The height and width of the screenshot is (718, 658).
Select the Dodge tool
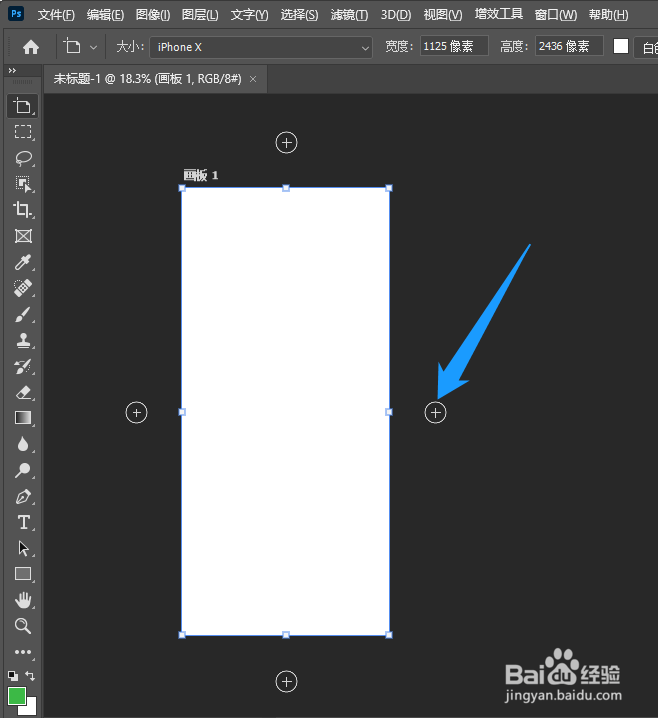tap(22, 470)
